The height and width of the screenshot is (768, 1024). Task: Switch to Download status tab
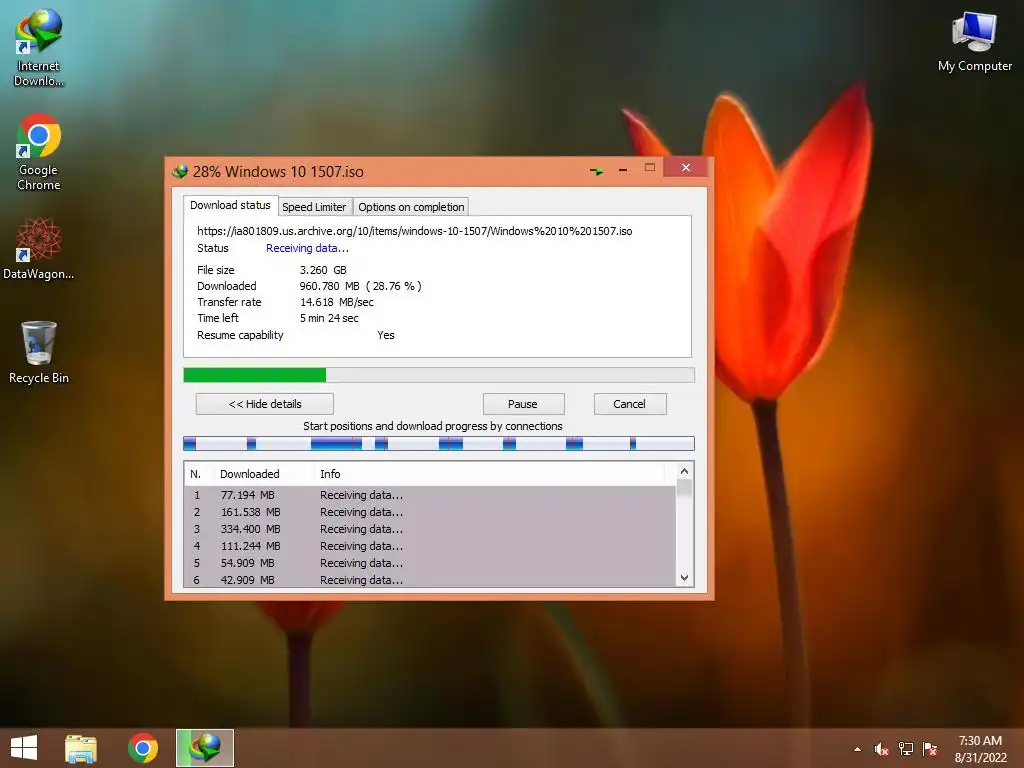(230, 205)
